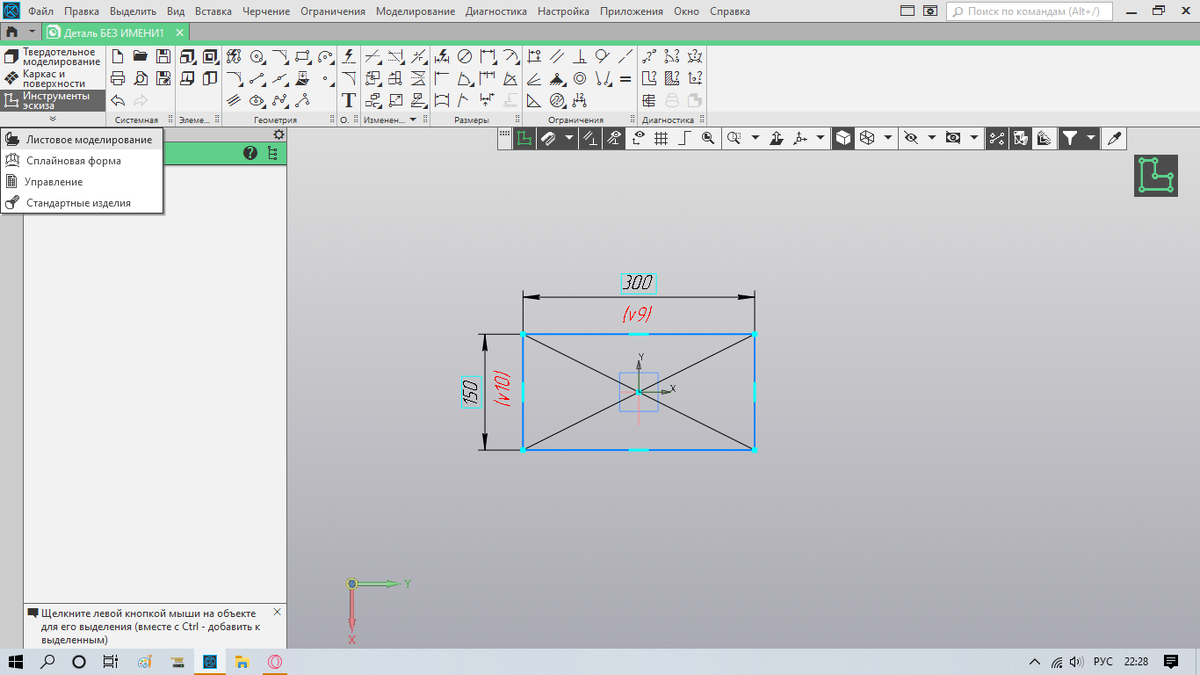Click the Save diskette icon
Image resolution: width=1200 pixels, height=675 pixels.
coord(162,56)
